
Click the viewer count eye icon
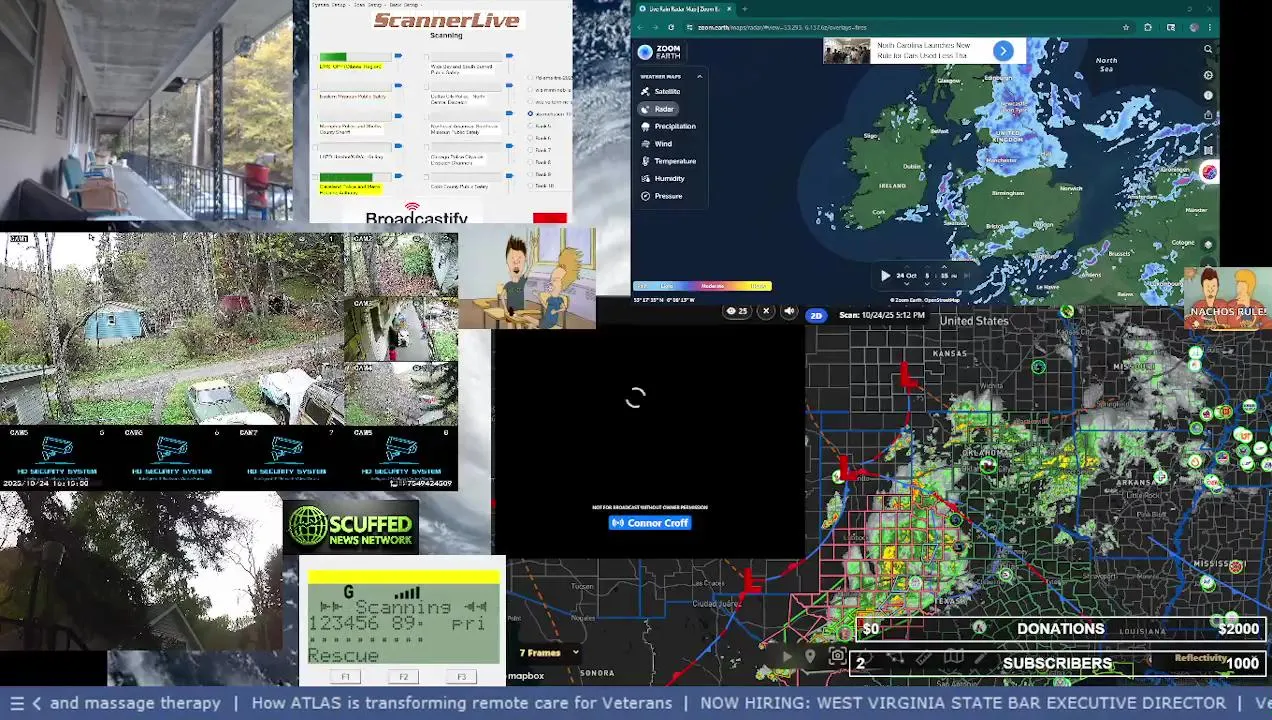click(x=731, y=312)
